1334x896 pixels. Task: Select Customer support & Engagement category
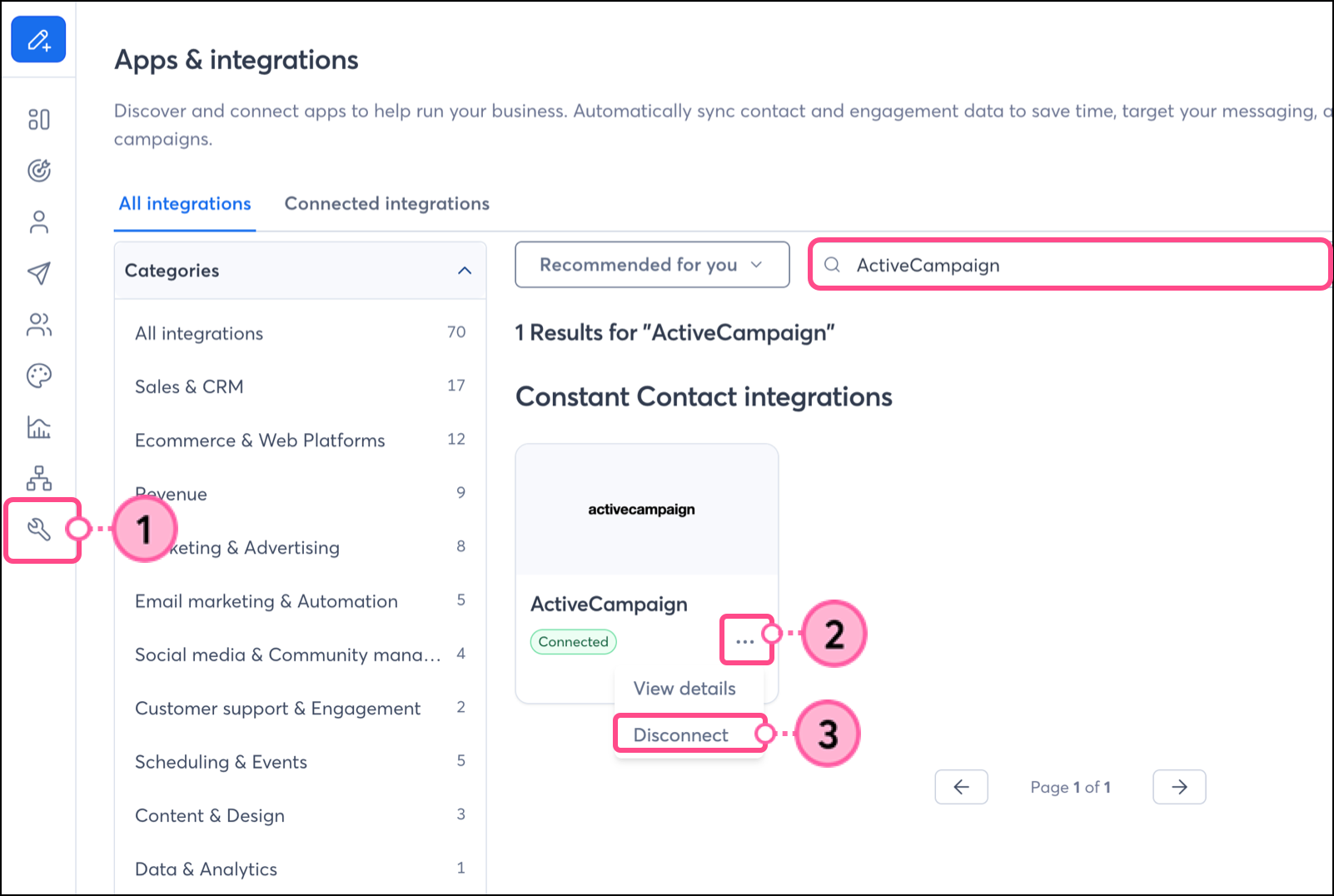coord(300,708)
